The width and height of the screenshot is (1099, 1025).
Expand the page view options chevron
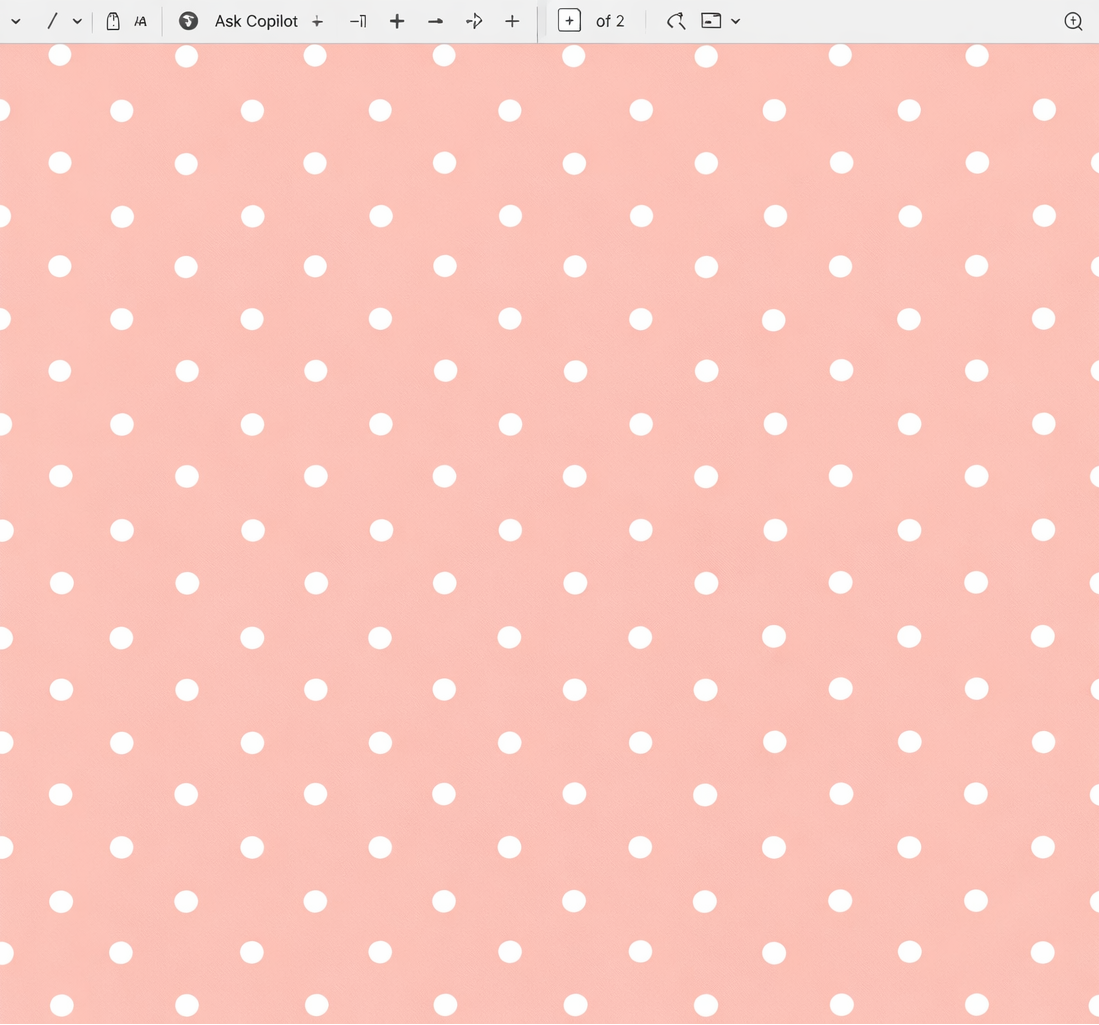[735, 22]
